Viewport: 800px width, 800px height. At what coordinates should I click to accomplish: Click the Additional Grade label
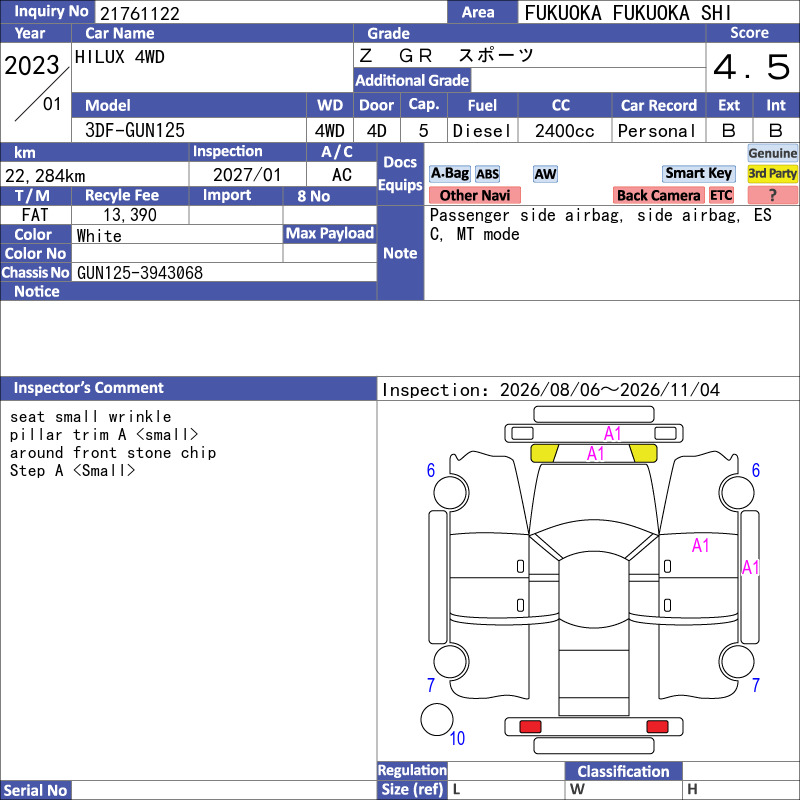pyautogui.click(x=412, y=81)
